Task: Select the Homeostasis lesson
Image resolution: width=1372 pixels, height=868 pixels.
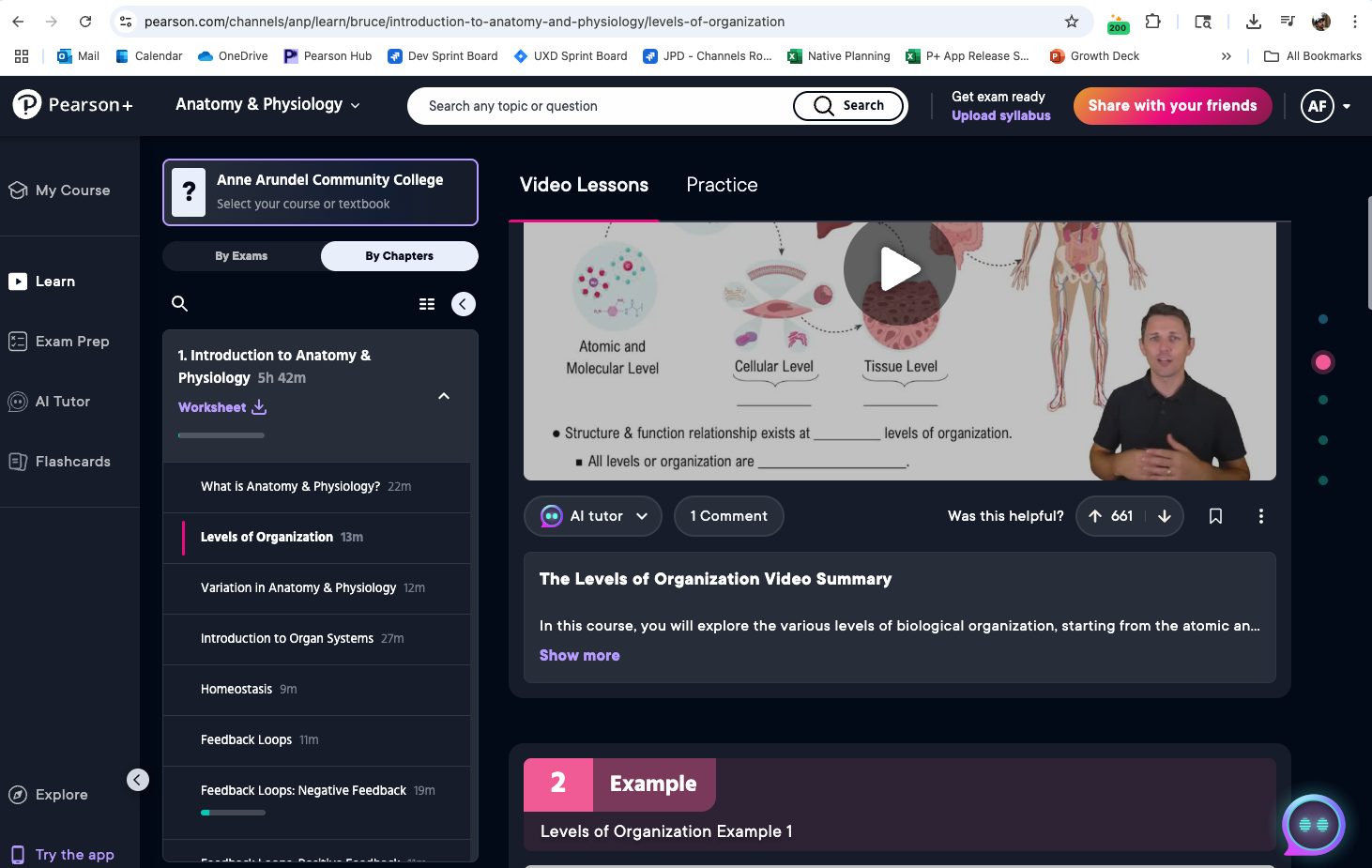Action: point(236,688)
